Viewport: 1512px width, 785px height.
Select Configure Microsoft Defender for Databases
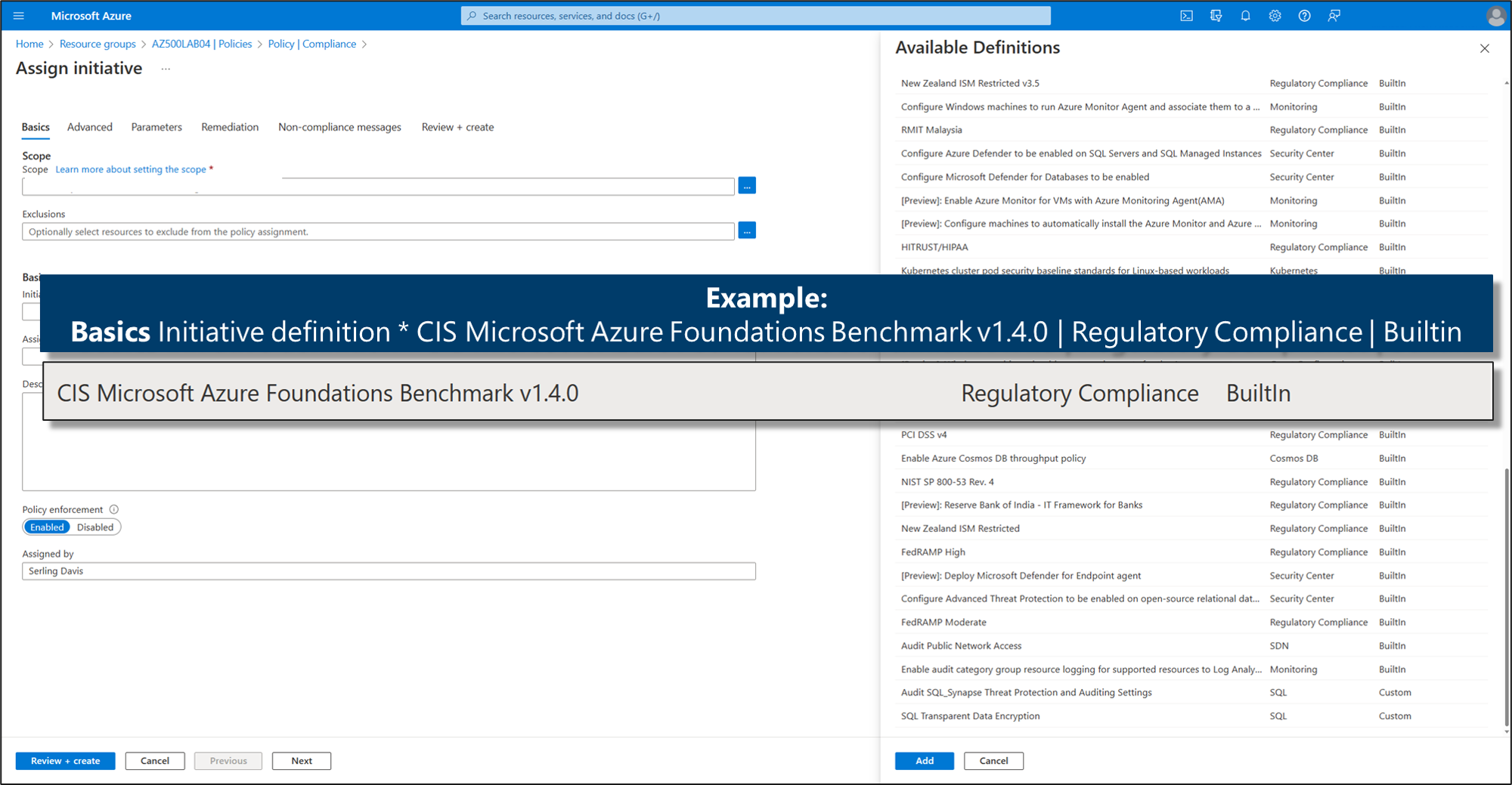pos(1191,177)
